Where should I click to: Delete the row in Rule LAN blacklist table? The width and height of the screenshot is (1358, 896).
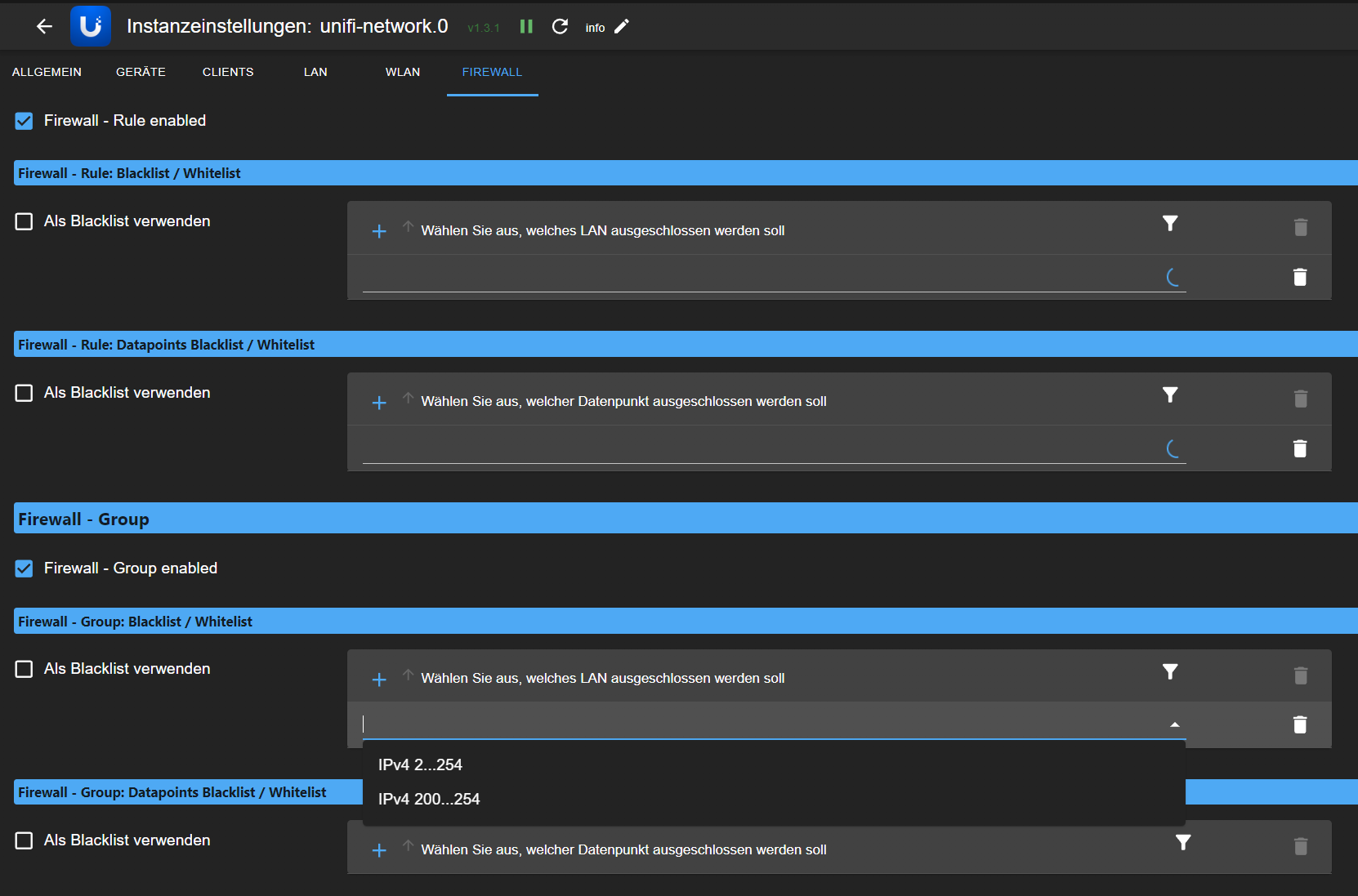coord(1300,277)
